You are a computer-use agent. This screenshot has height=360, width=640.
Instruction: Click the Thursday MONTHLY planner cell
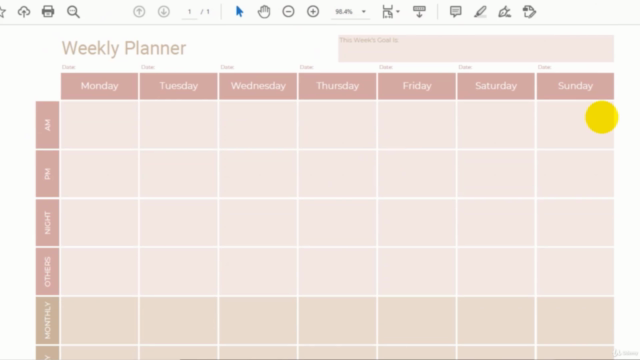(338, 320)
